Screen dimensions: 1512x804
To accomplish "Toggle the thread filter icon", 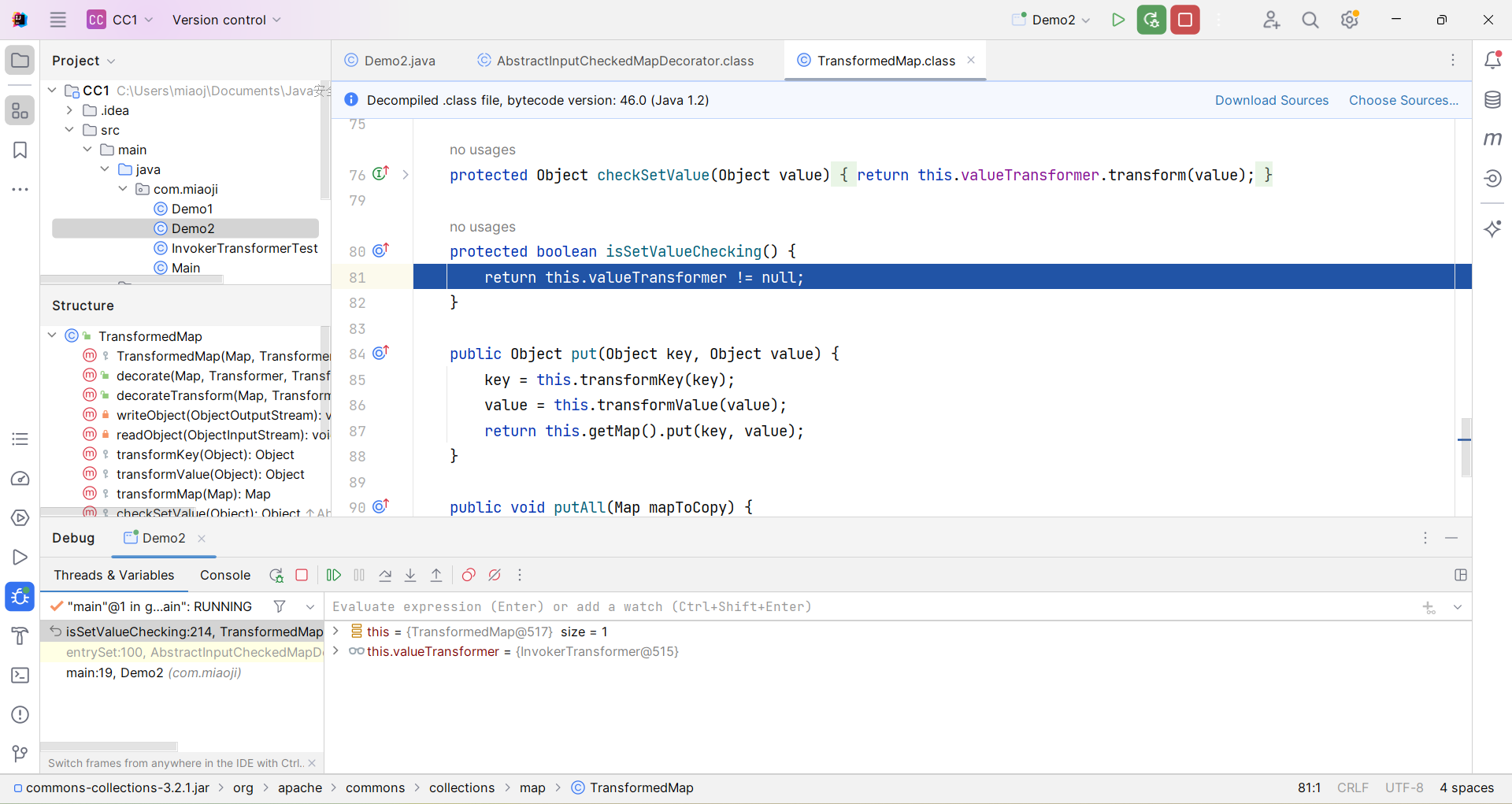I will [280, 606].
